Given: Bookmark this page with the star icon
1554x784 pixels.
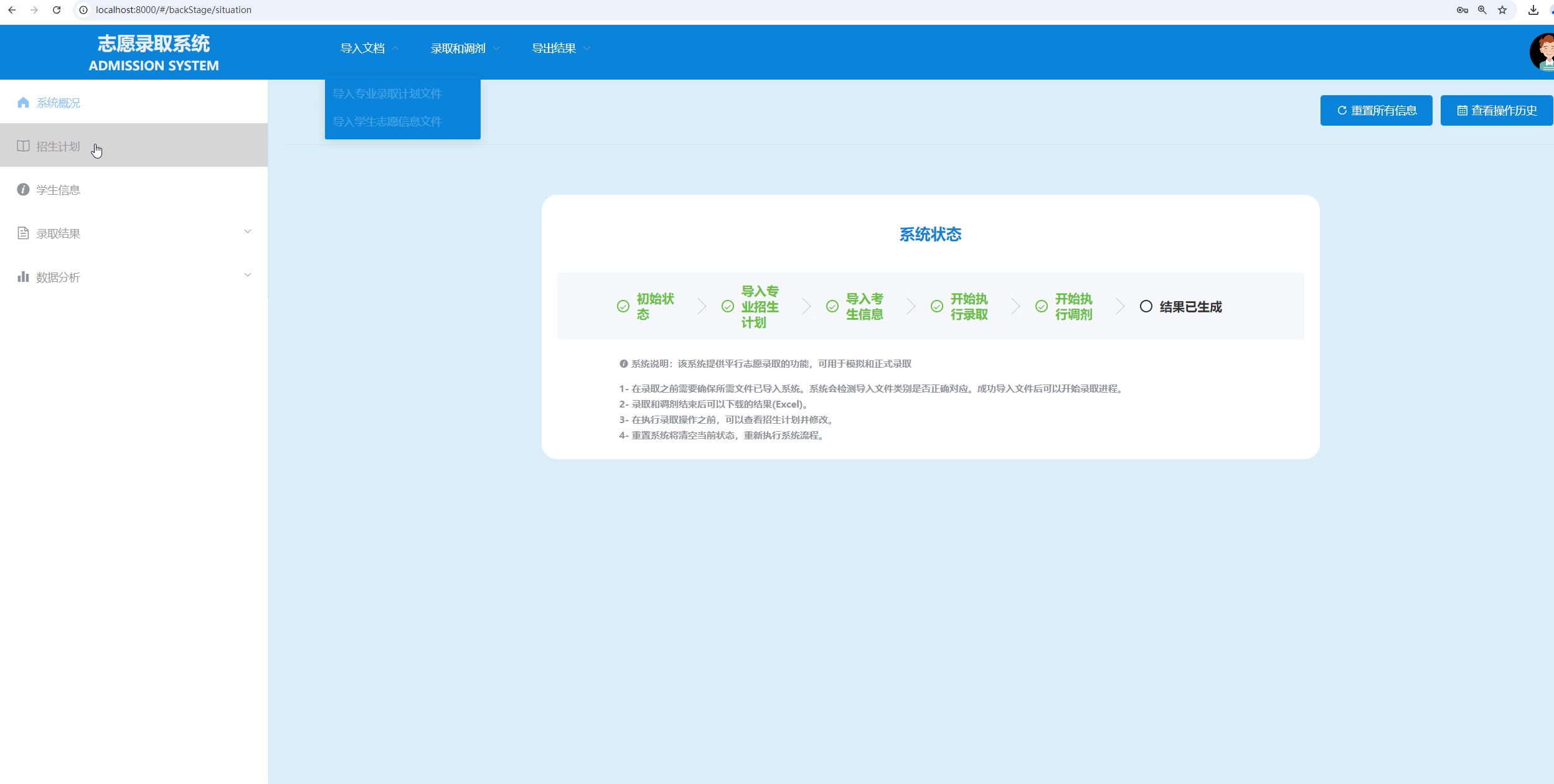Looking at the screenshot, I should point(1502,10).
